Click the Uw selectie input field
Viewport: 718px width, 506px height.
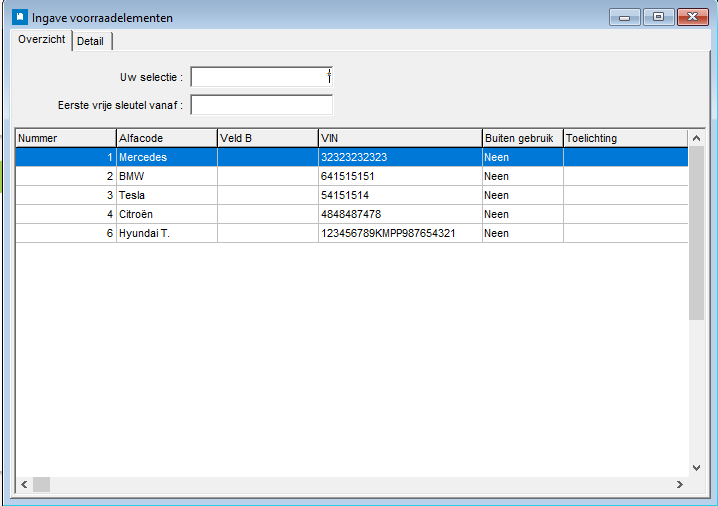(x=260, y=77)
